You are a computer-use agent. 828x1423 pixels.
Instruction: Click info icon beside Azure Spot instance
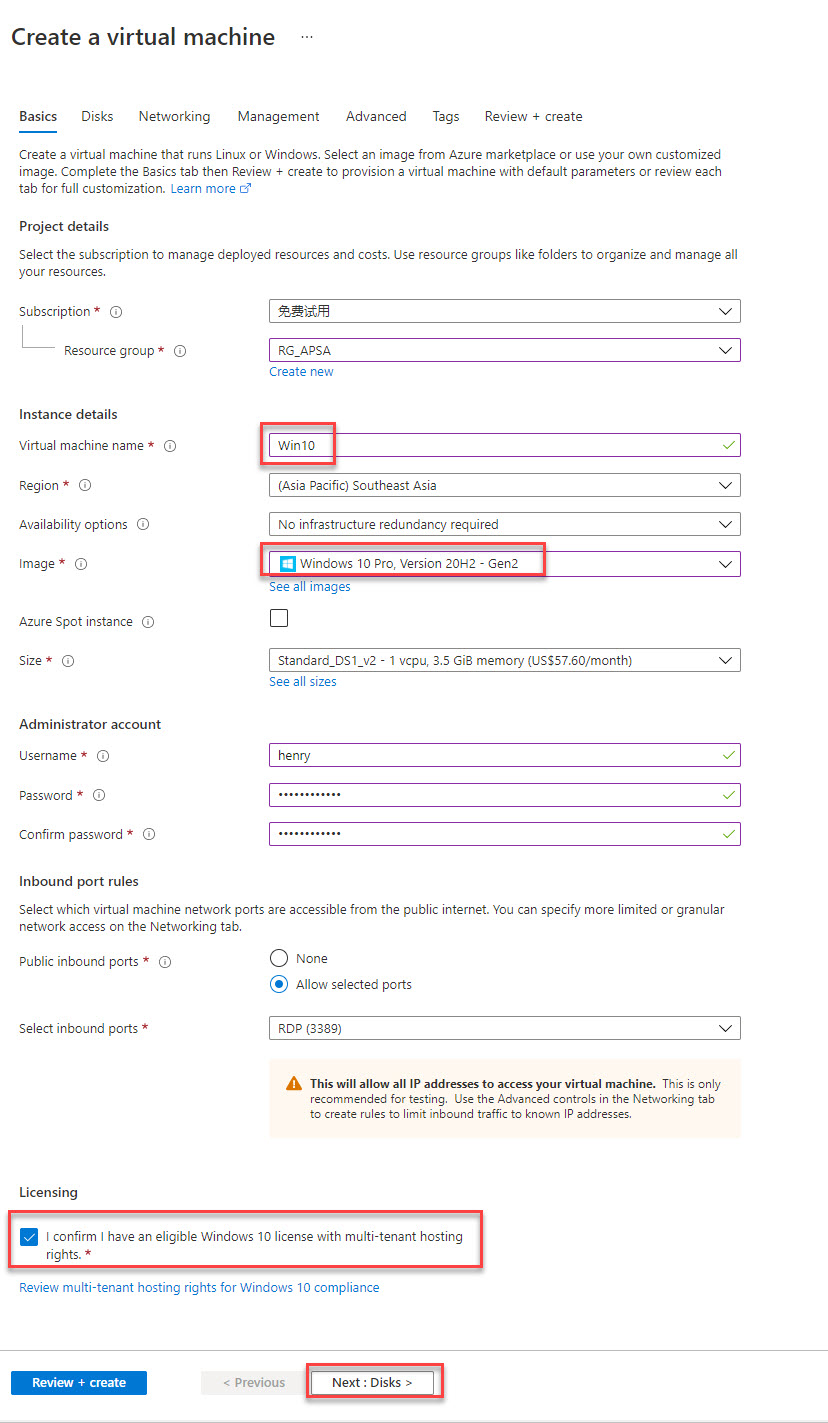point(148,622)
